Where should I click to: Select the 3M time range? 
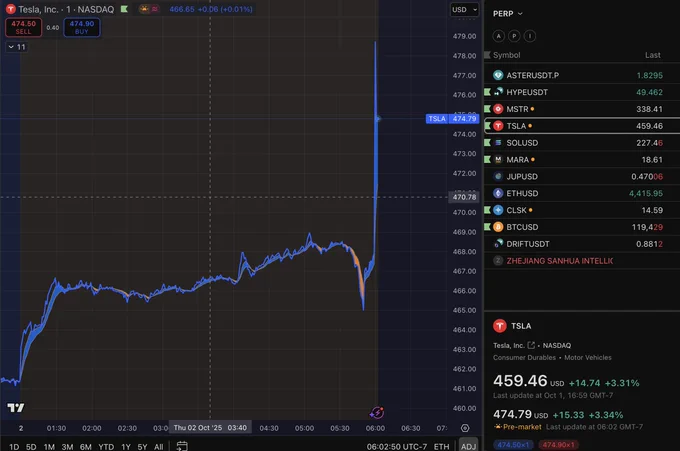pyautogui.click(x=67, y=446)
